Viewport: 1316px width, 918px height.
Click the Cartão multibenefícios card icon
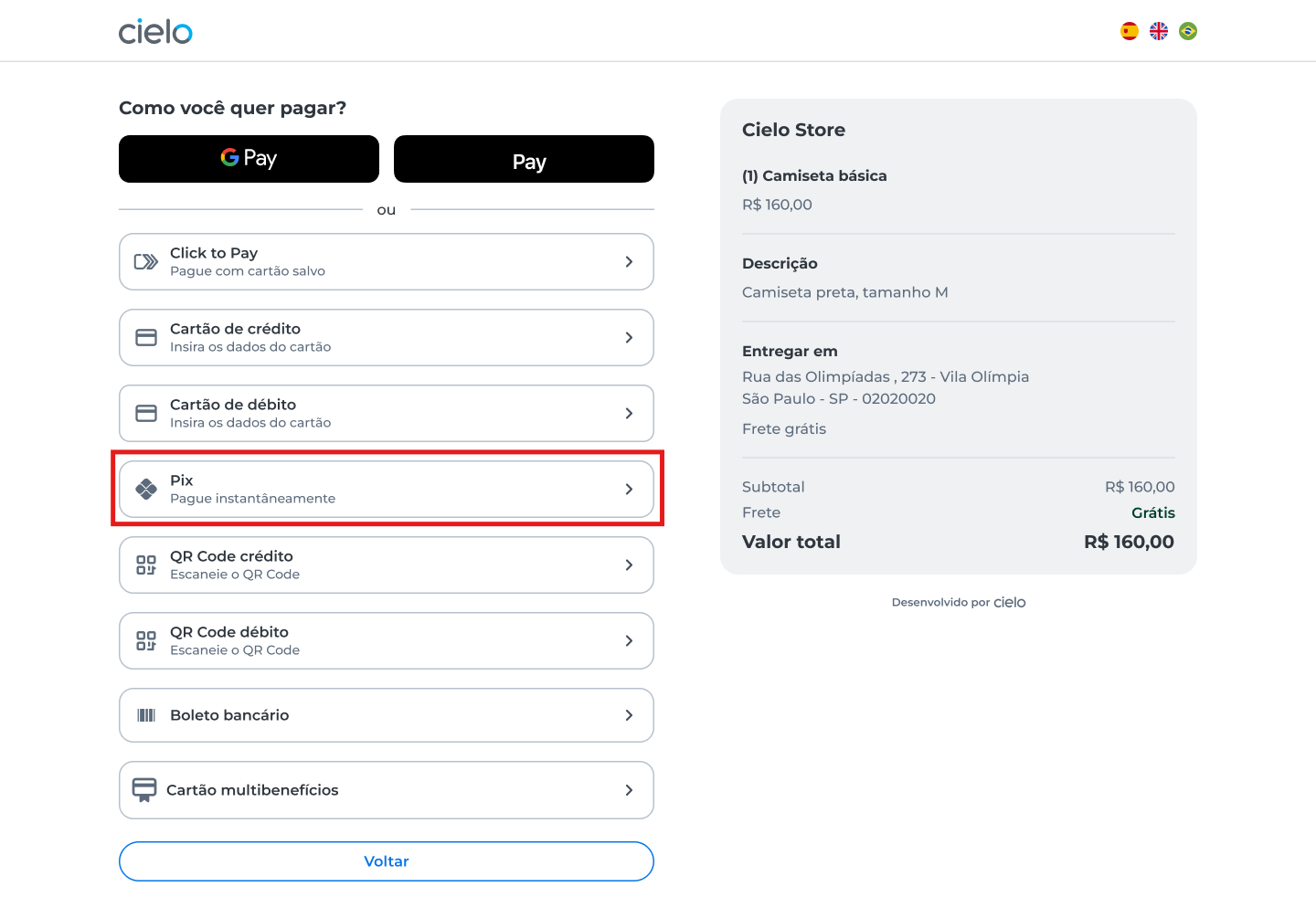(144, 790)
